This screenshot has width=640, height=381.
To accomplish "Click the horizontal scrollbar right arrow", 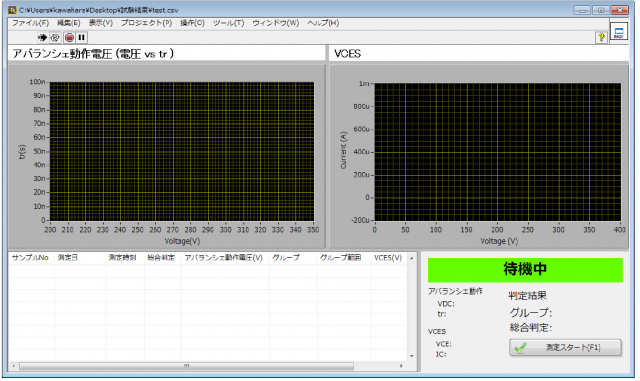I will (402, 366).
